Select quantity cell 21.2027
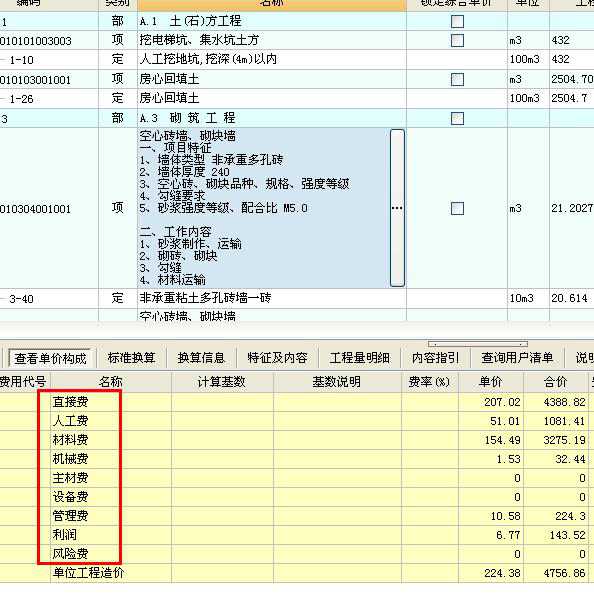This screenshot has height=594, width=594. pos(572,208)
